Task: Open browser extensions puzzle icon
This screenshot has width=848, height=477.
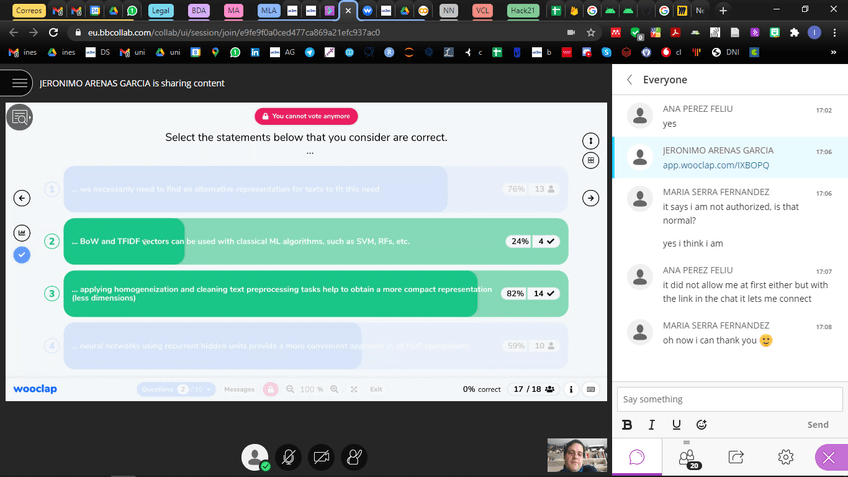Action: coord(794,32)
